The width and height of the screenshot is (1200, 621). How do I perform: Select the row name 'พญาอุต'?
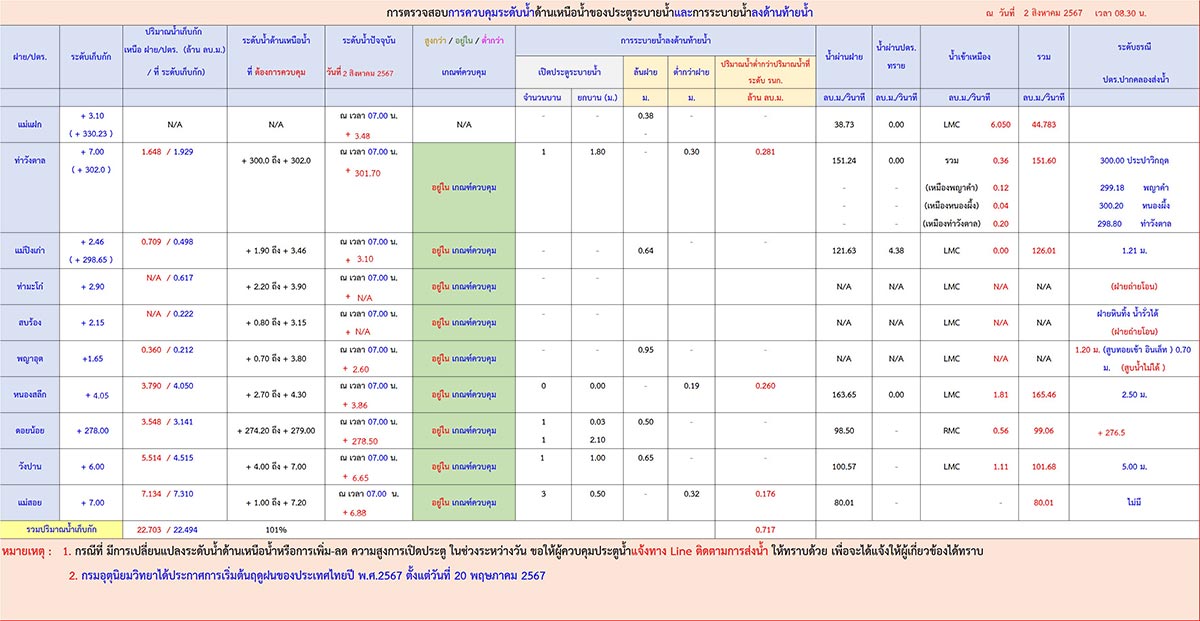tap(28, 358)
